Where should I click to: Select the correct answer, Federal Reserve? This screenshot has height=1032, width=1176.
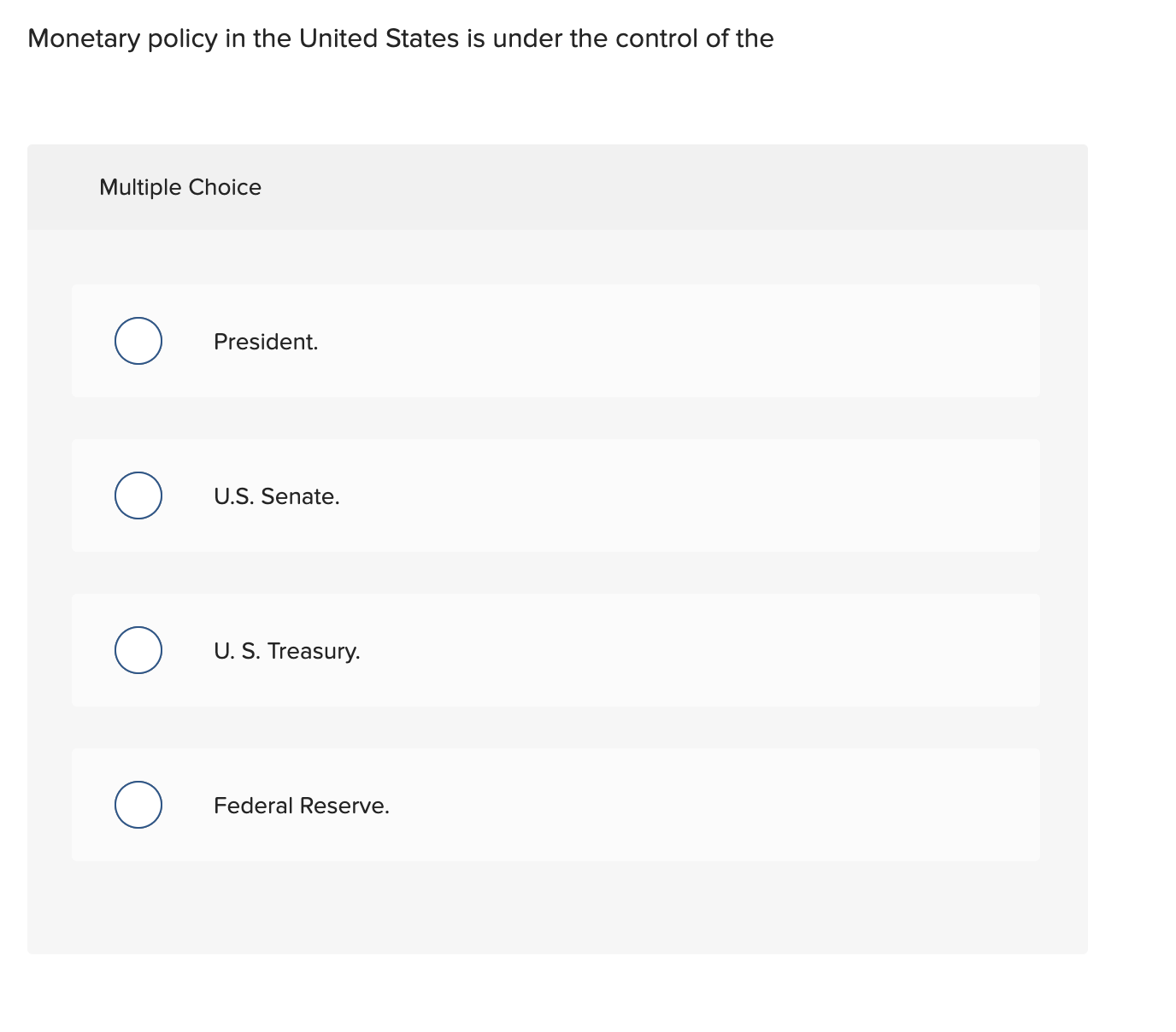138,804
